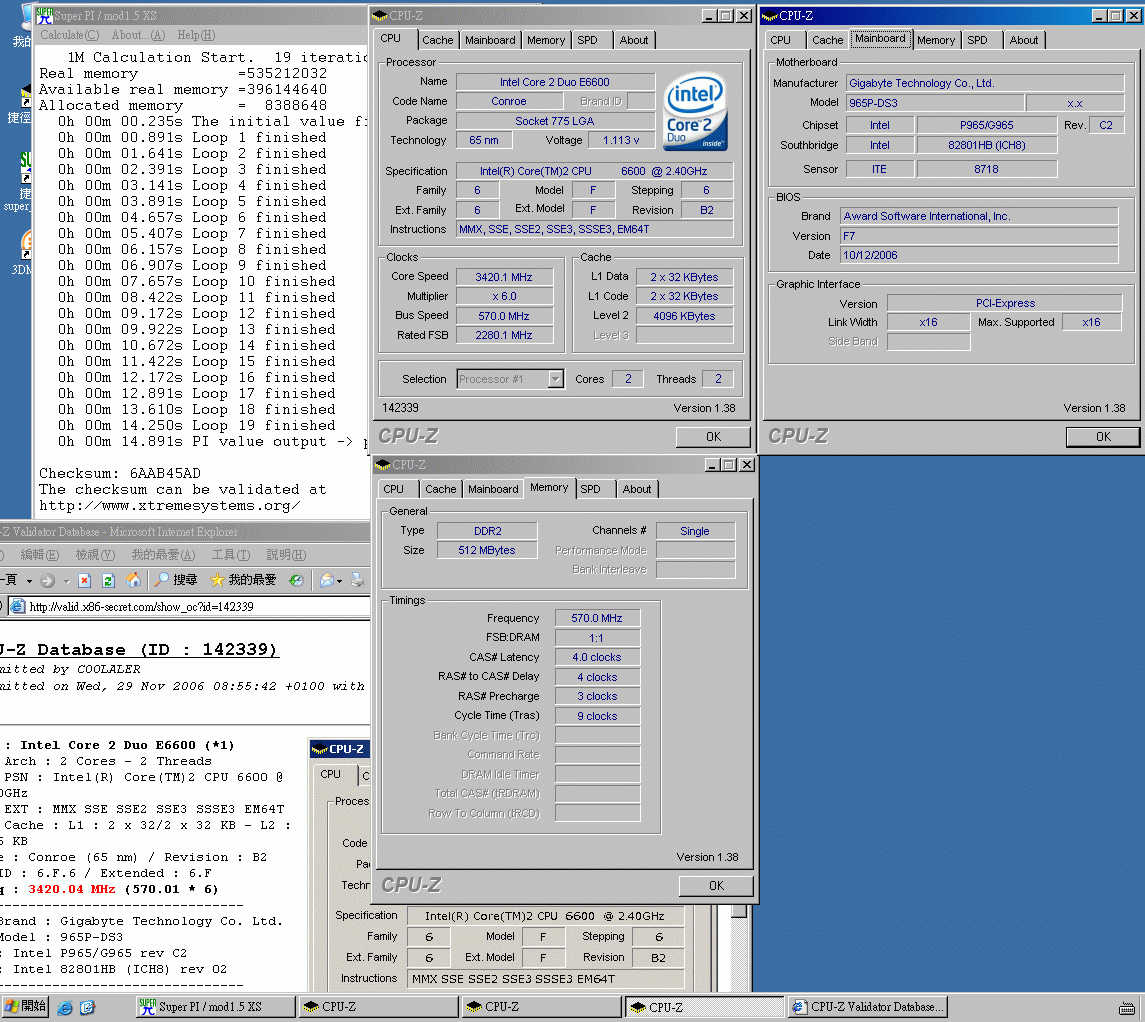Click the Instructions field listing MMX, SSE, SSE2
This screenshot has height=1022, width=1145.
[594, 229]
